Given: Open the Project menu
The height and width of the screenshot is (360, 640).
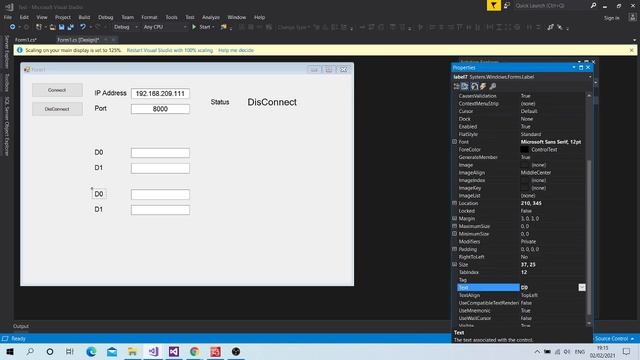Looking at the screenshot, I should click(63, 17).
